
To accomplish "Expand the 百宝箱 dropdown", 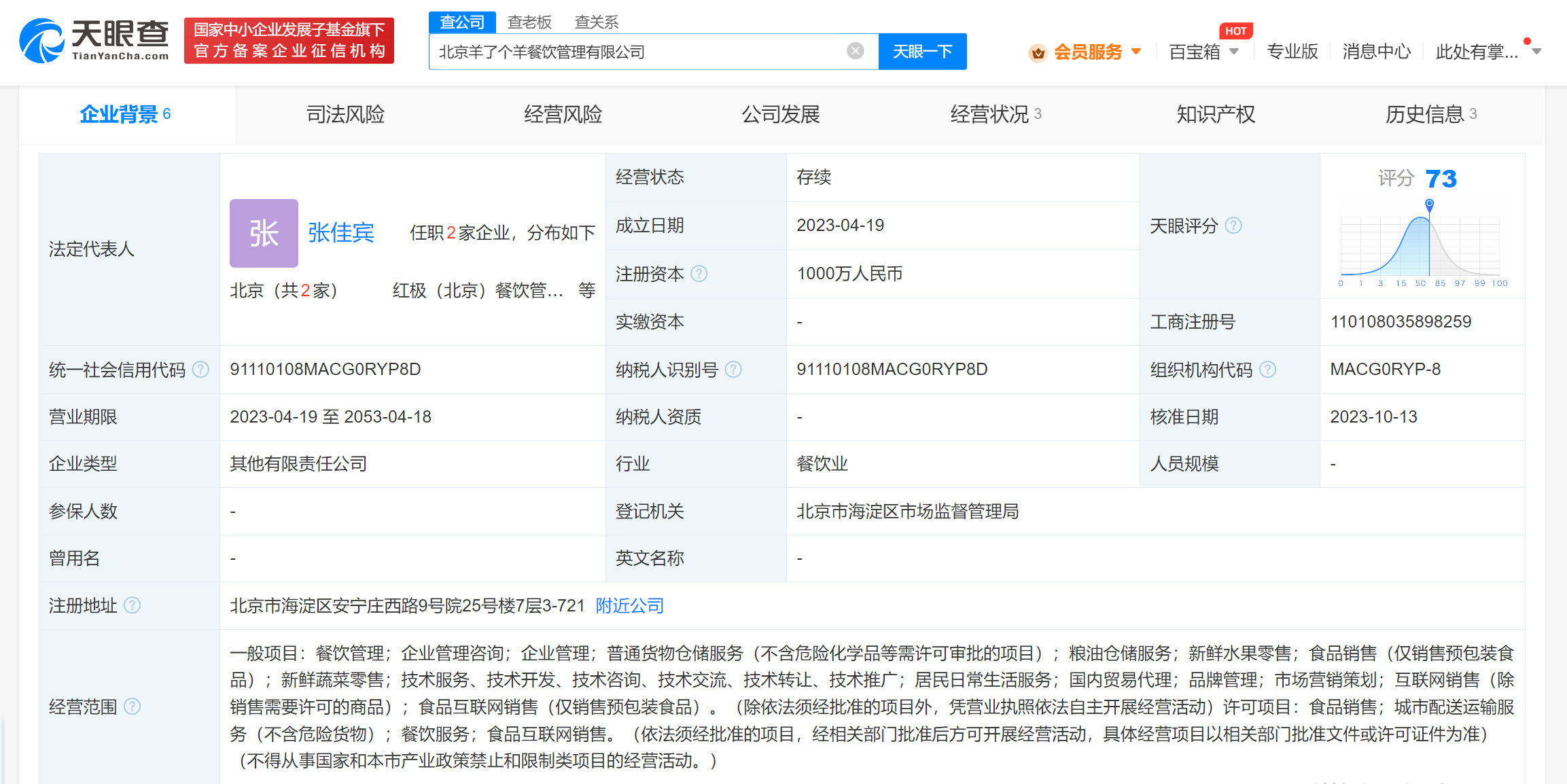I will 1234,52.
